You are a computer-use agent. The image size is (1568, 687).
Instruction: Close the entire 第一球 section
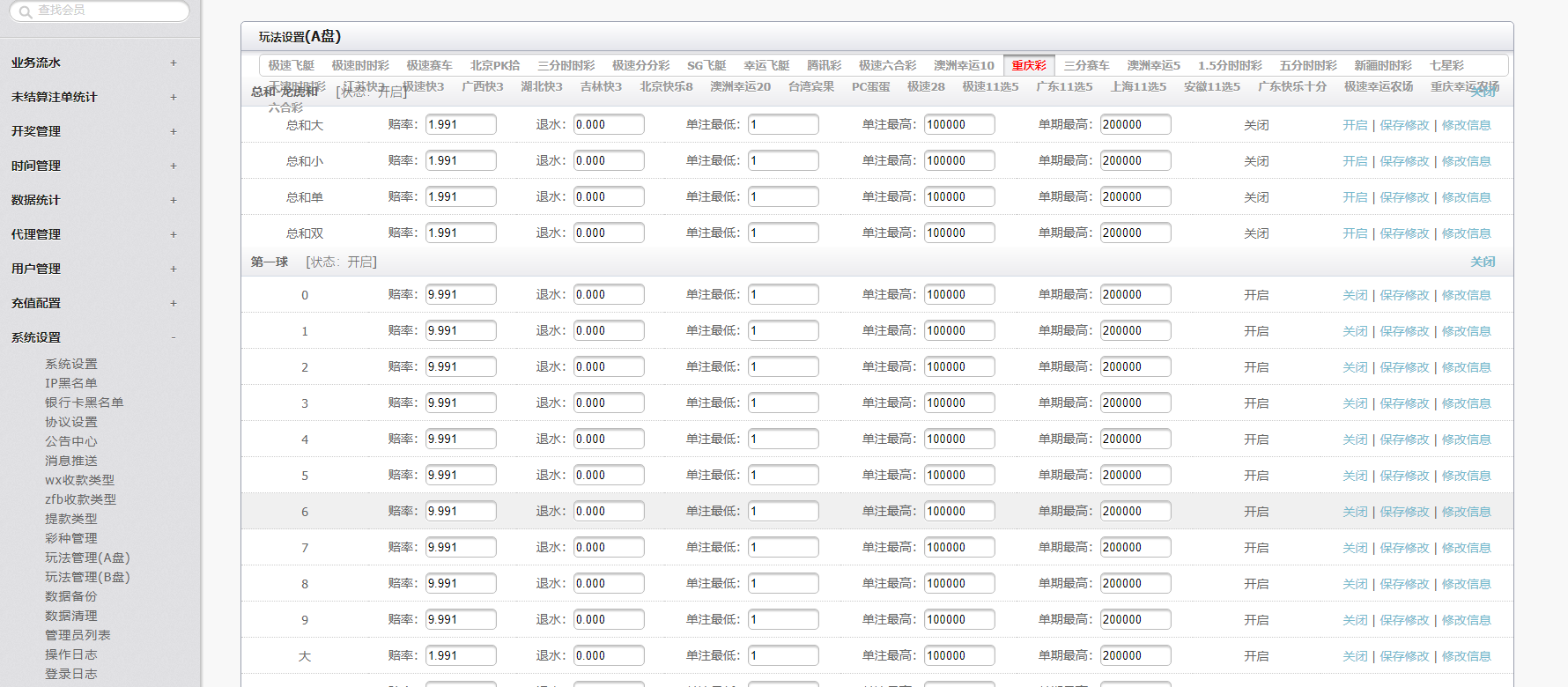(x=1483, y=262)
